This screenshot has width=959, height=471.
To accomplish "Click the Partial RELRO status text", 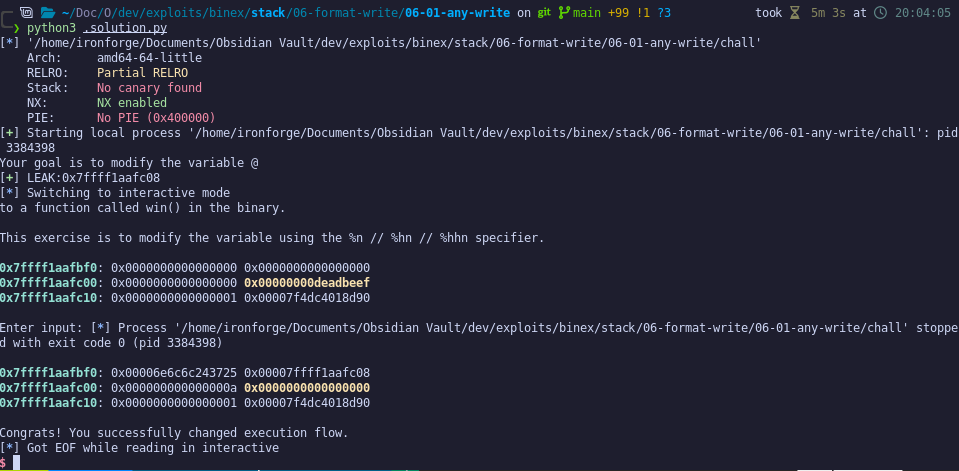I will (143, 73).
